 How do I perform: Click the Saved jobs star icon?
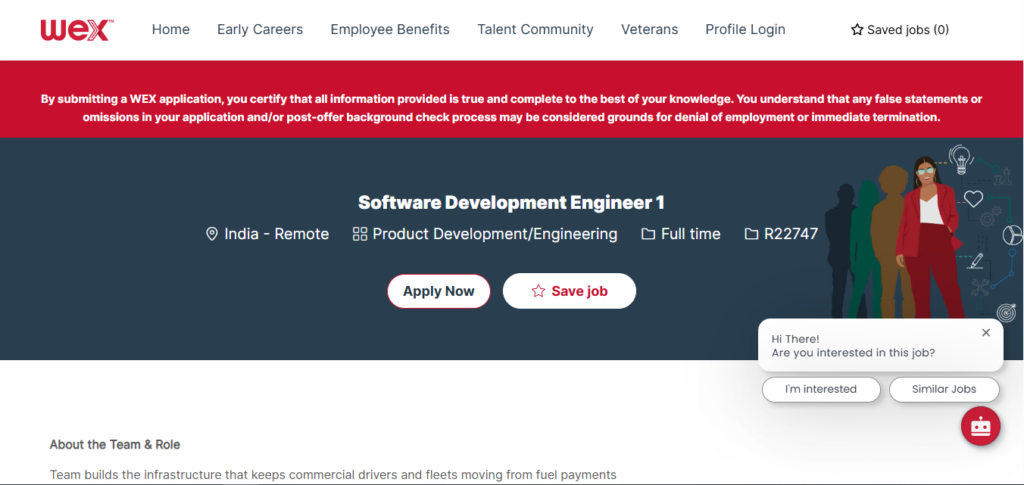(x=857, y=29)
